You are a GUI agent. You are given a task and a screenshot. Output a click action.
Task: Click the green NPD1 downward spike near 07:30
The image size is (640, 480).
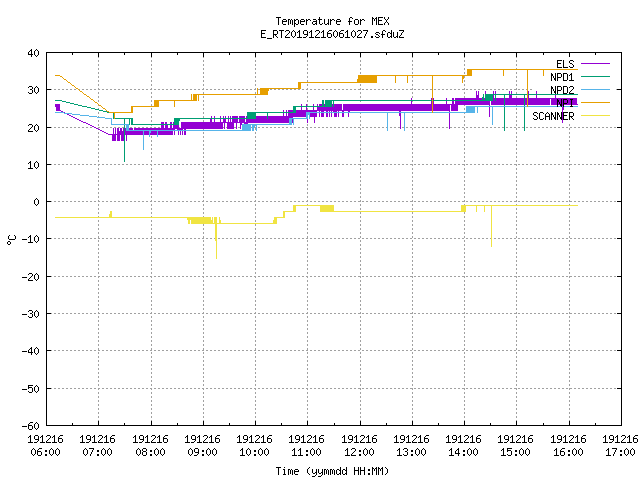(x=124, y=141)
